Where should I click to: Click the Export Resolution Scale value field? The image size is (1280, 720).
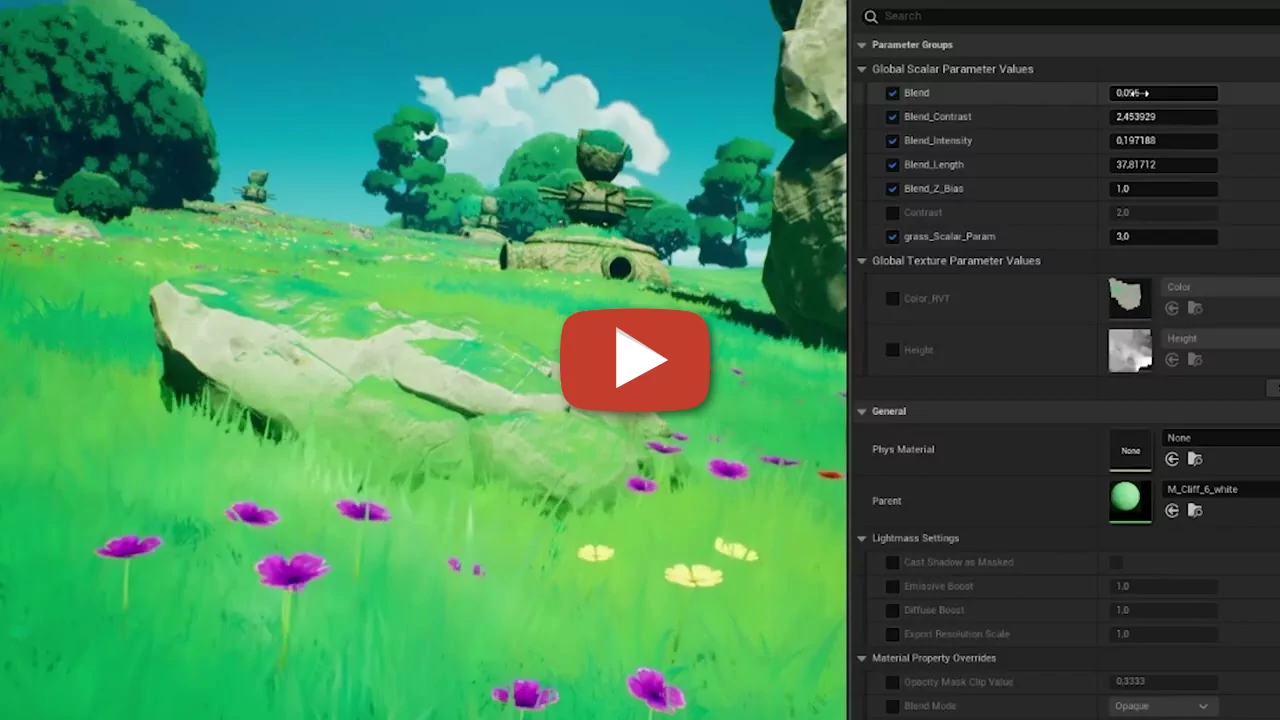(1164, 634)
